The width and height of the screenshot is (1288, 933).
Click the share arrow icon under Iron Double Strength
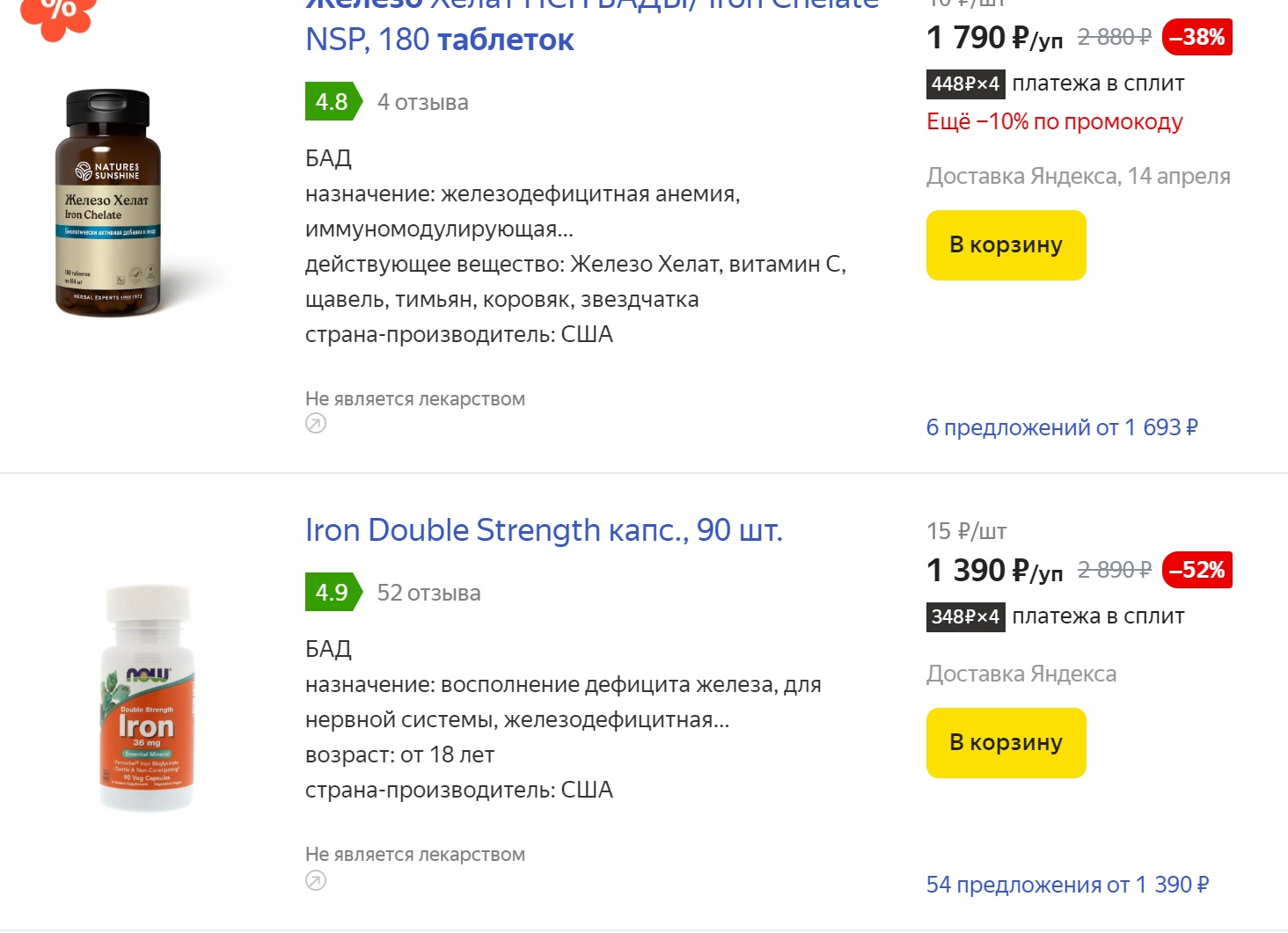point(317,878)
